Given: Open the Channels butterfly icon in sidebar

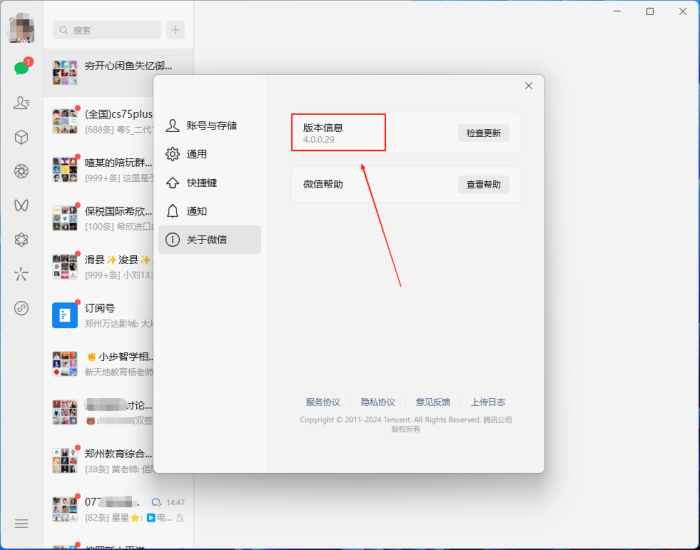Looking at the screenshot, I should tap(21, 205).
